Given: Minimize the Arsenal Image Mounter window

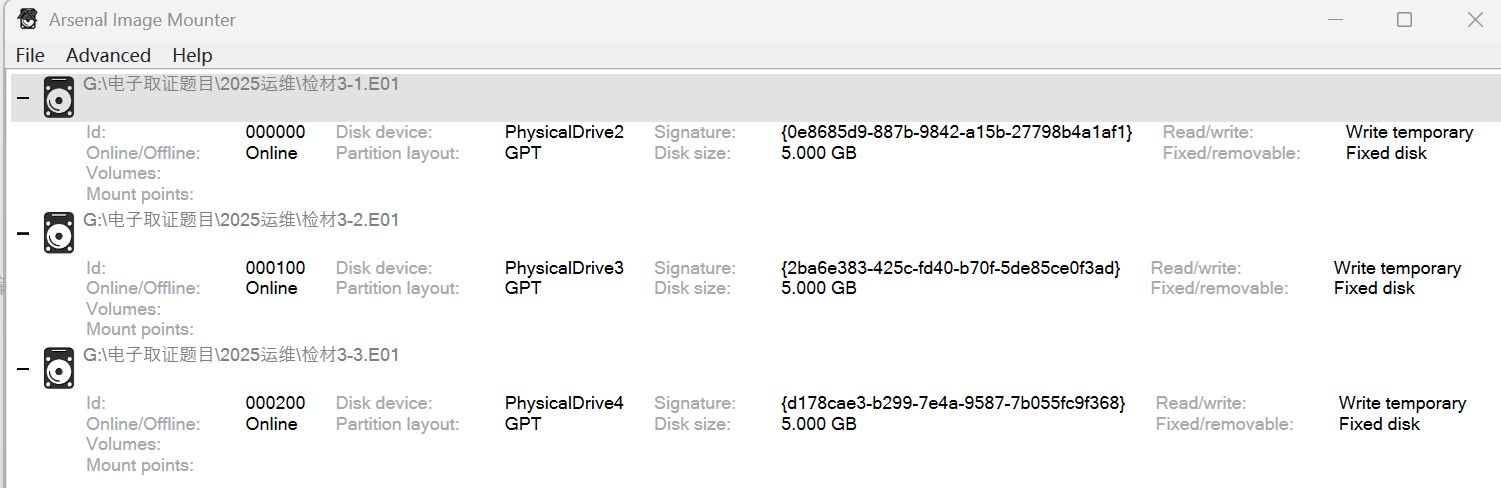Looking at the screenshot, I should pyautogui.click(x=1335, y=20).
